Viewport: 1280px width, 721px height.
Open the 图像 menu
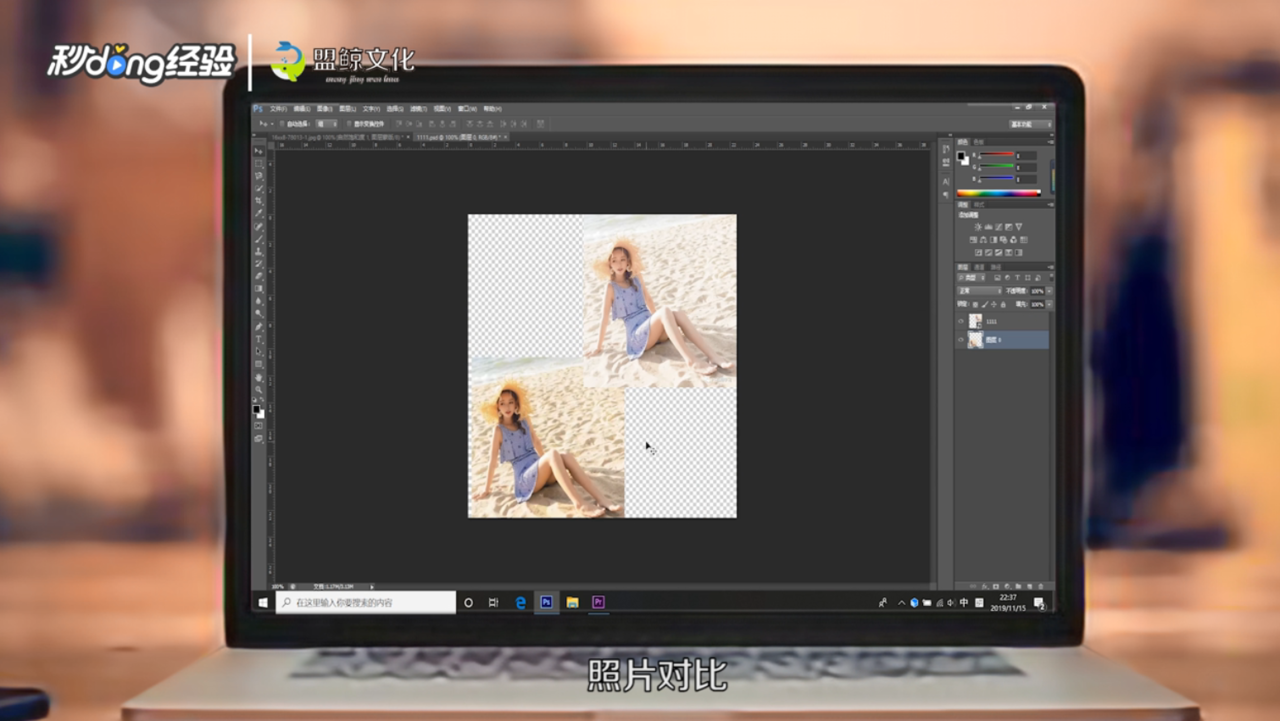tap(324, 109)
